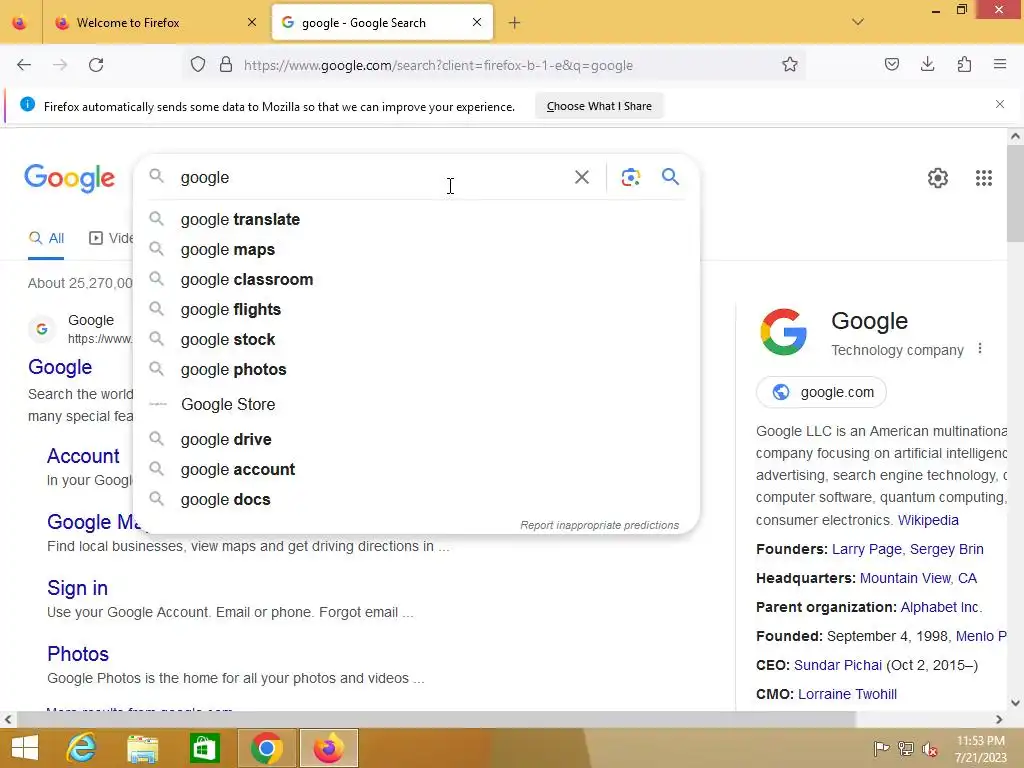
Task: Open the Google apps grid
Action: click(984, 178)
